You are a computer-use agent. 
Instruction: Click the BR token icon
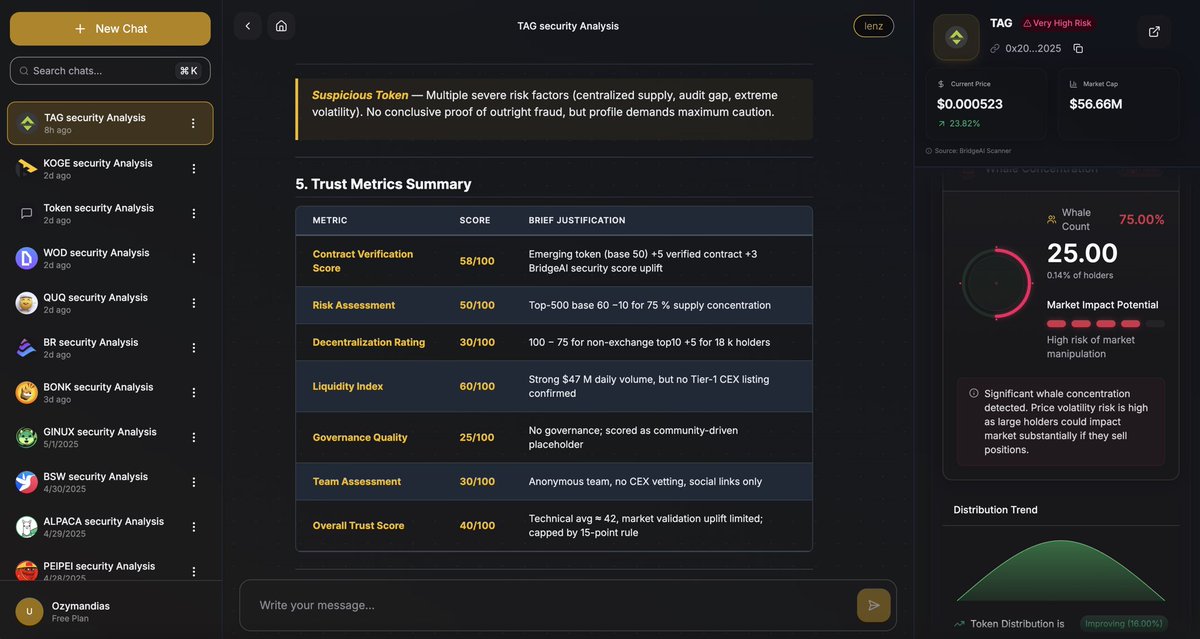point(27,347)
